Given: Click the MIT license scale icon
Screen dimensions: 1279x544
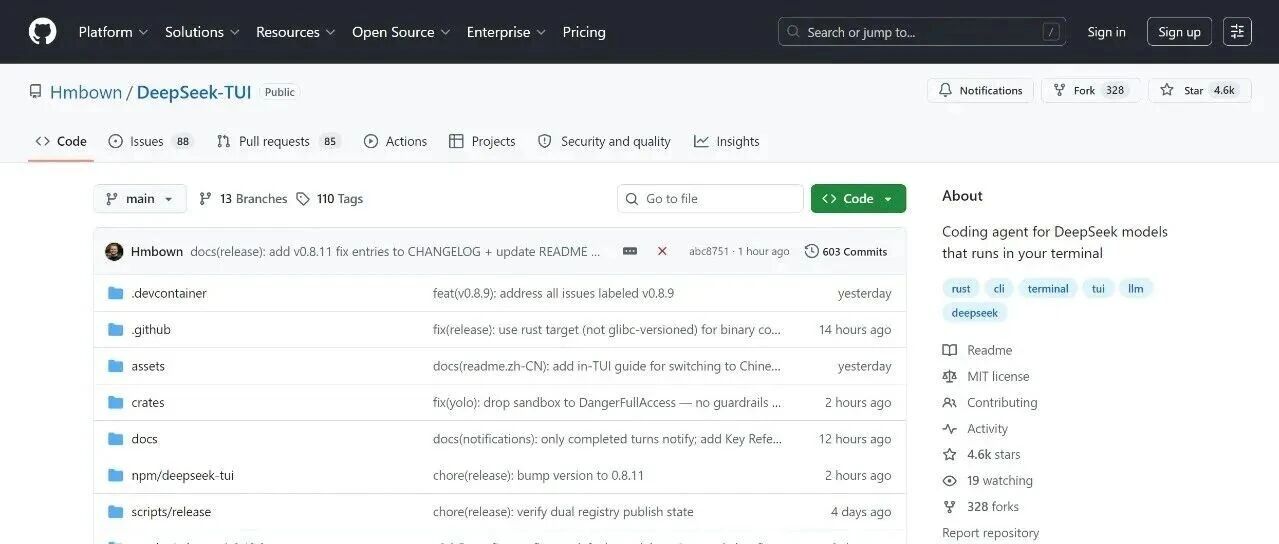Looking at the screenshot, I should click(x=949, y=376).
